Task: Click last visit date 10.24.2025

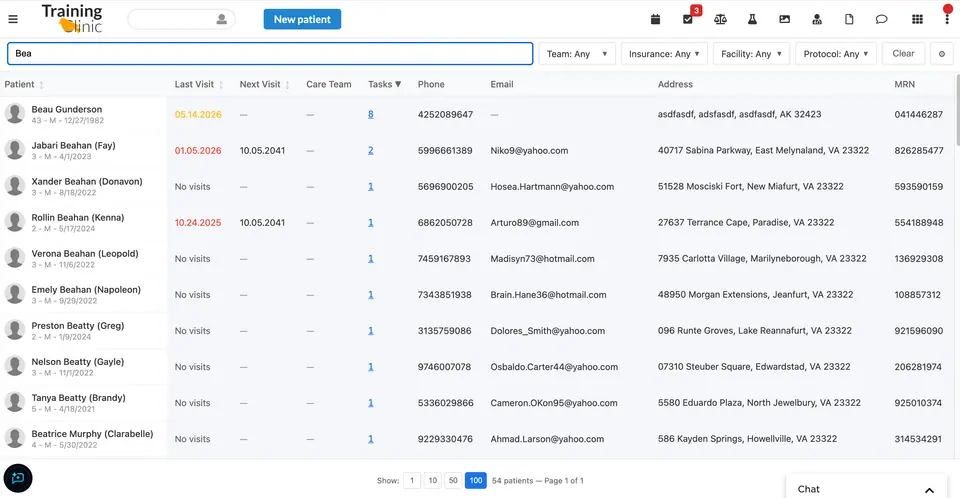Action: coord(198,223)
